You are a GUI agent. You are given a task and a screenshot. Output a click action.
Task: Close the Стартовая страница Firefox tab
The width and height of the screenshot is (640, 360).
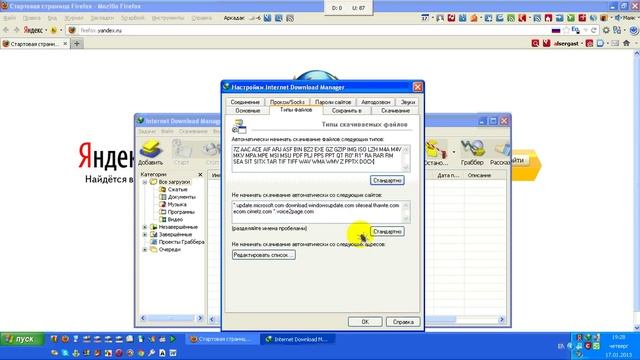coord(65,44)
